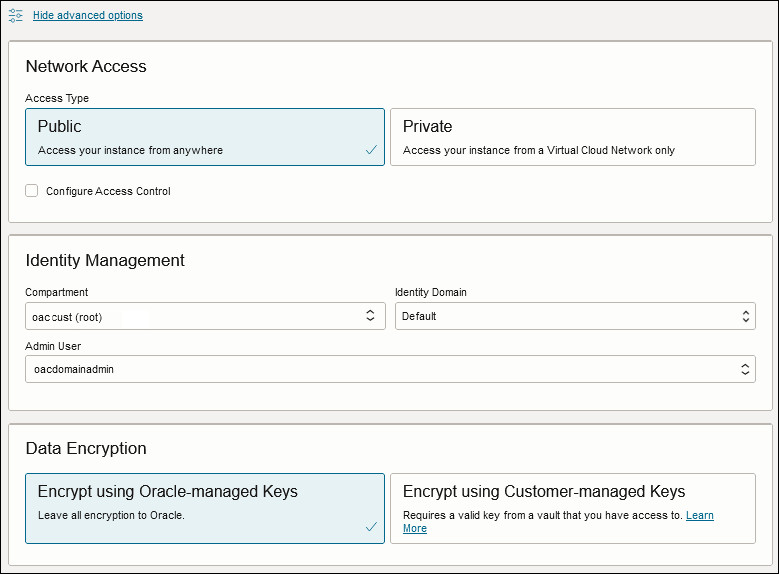This screenshot has width=779, height=574.
Task: Click the Data Encryption section heading
Action: click(86, 448)
